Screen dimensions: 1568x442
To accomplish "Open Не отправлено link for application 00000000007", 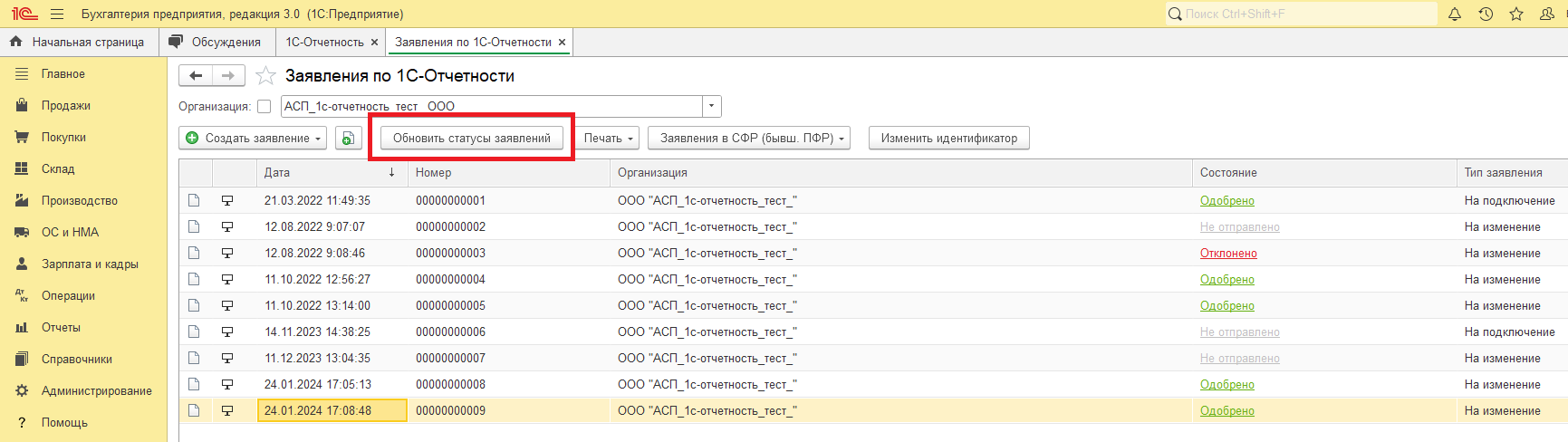I will 1240,359.
